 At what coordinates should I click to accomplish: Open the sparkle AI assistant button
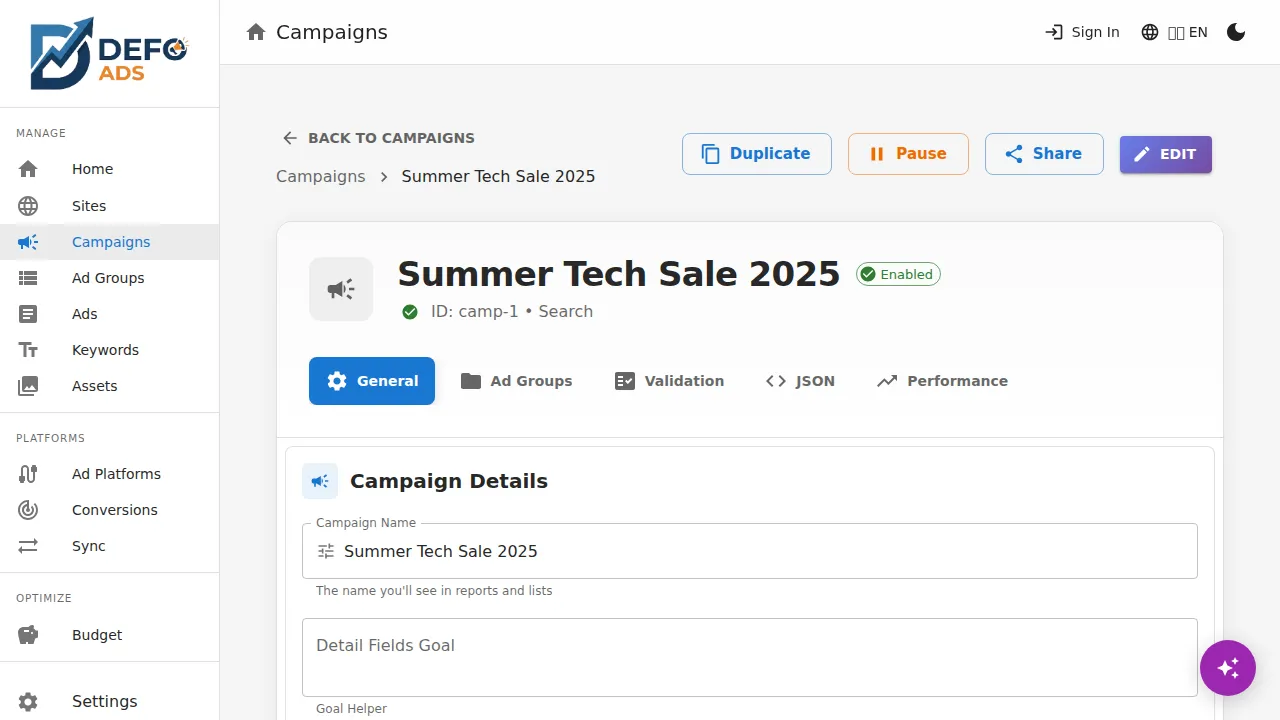pyautogui.click(x=1228, y=668)
